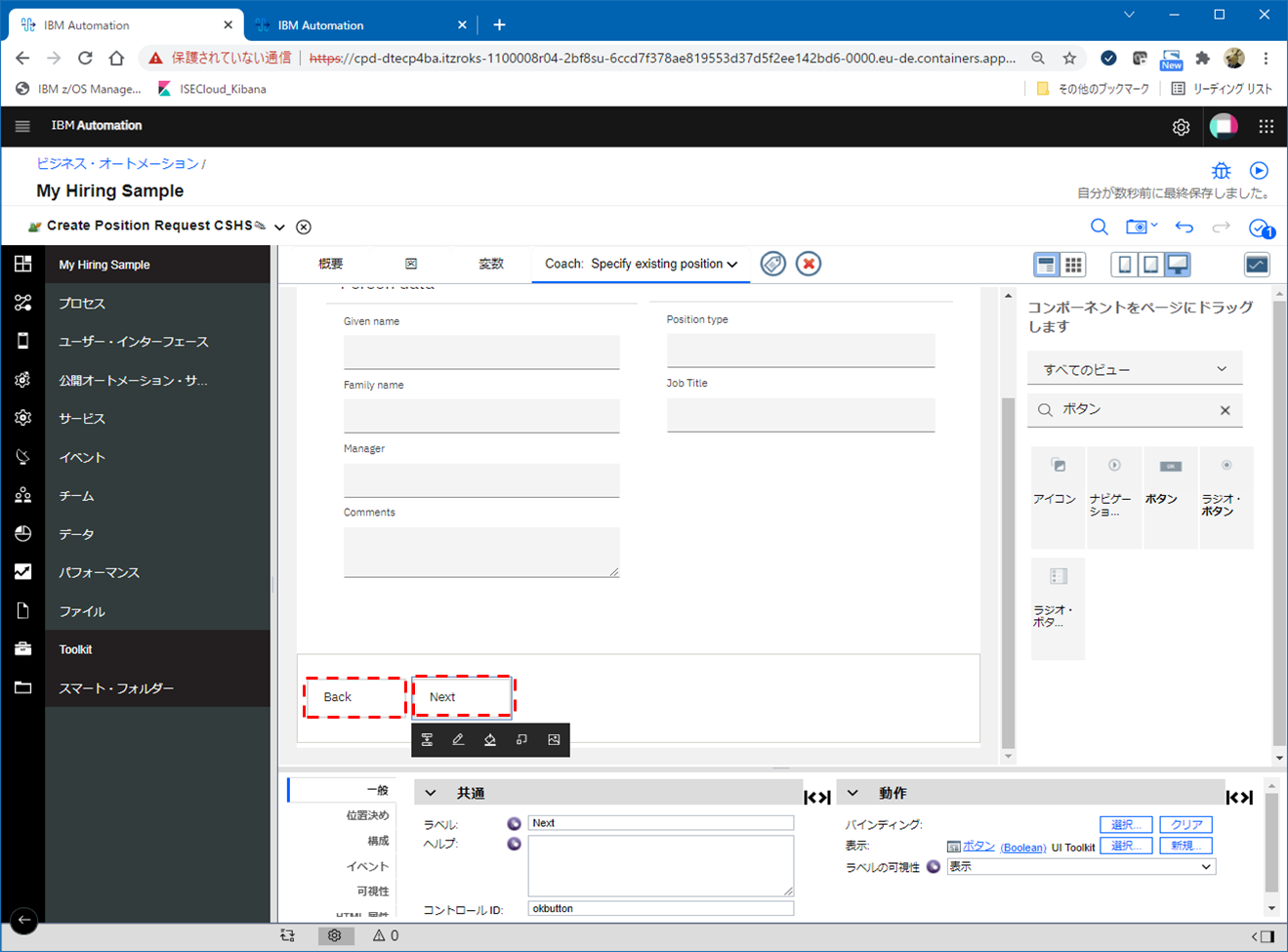This screenshot has height=952, width=1288.
Task: Open the diagram tab icon
Action: tap(411, 264)
